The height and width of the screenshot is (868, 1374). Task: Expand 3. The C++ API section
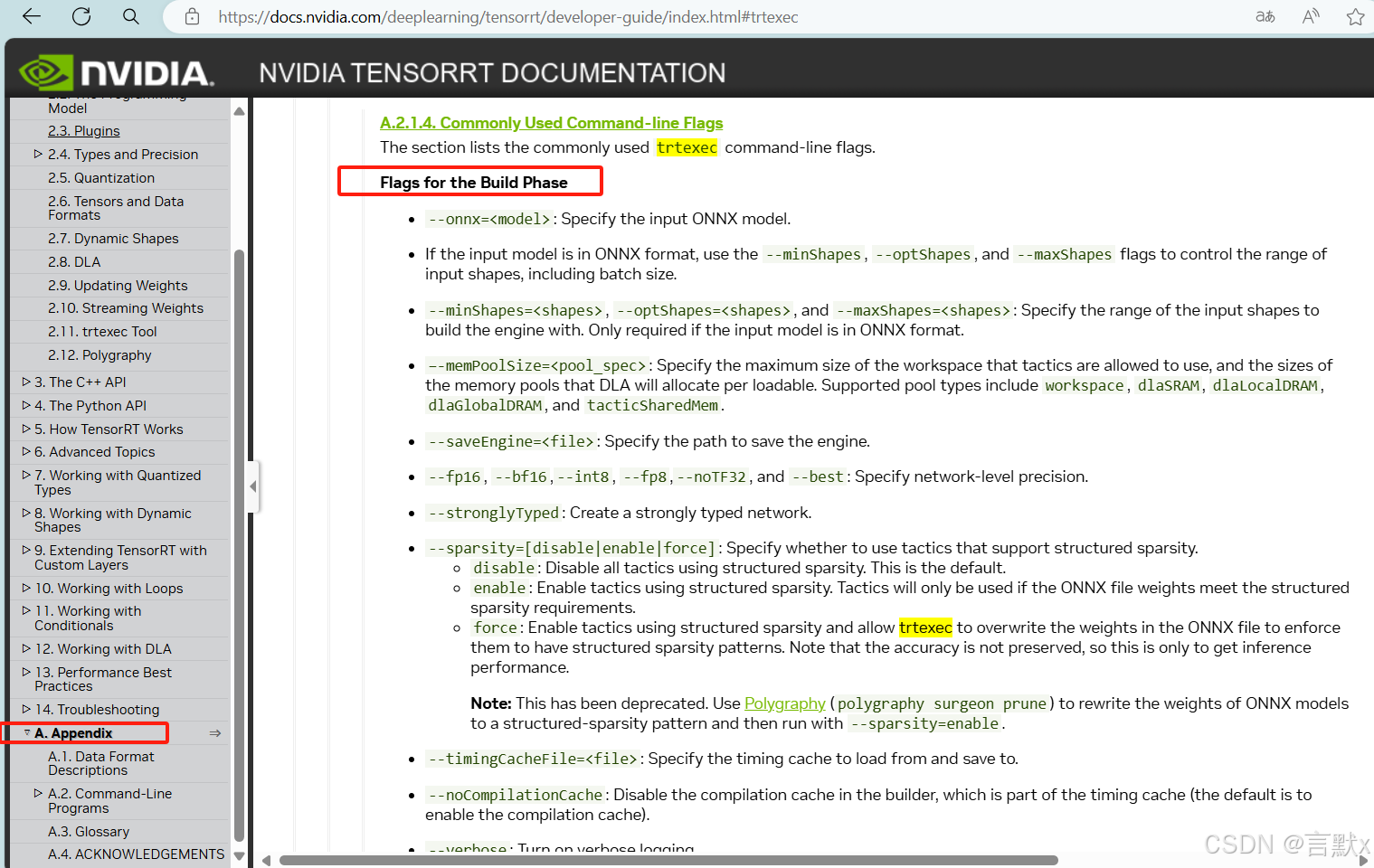(x=26, y=382)
